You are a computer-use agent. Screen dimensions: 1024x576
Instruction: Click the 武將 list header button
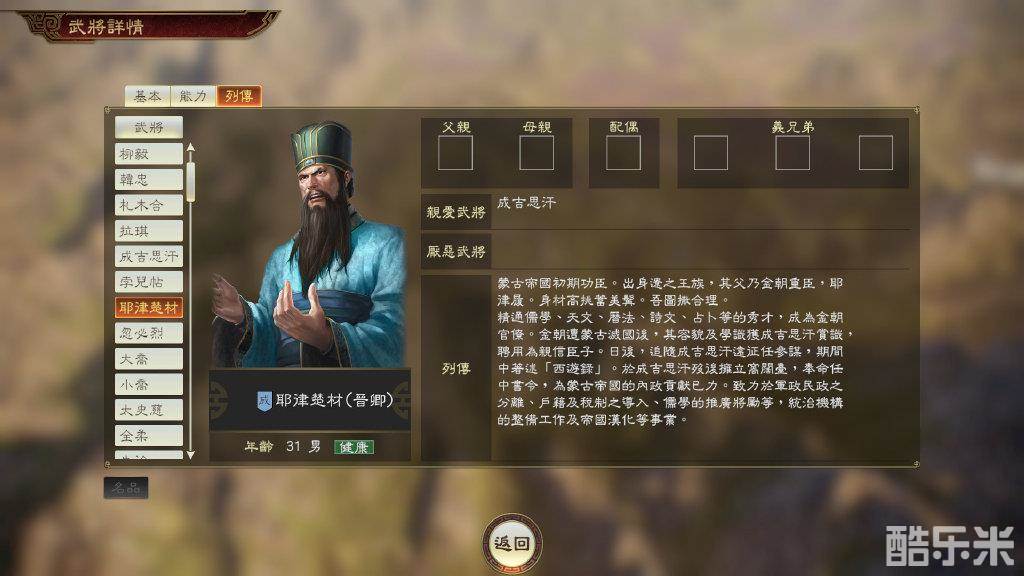point(149,127)
